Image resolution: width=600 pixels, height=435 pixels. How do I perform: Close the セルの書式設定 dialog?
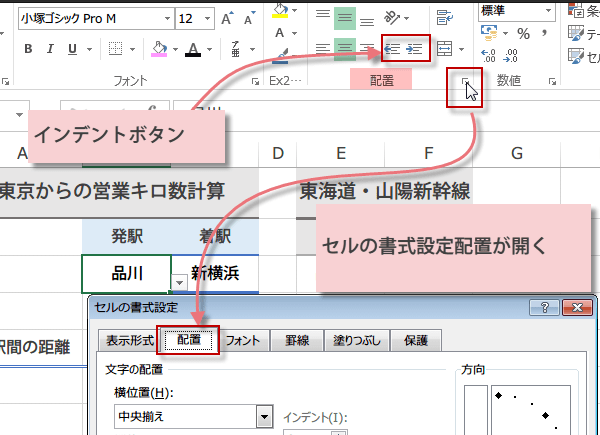577,307
